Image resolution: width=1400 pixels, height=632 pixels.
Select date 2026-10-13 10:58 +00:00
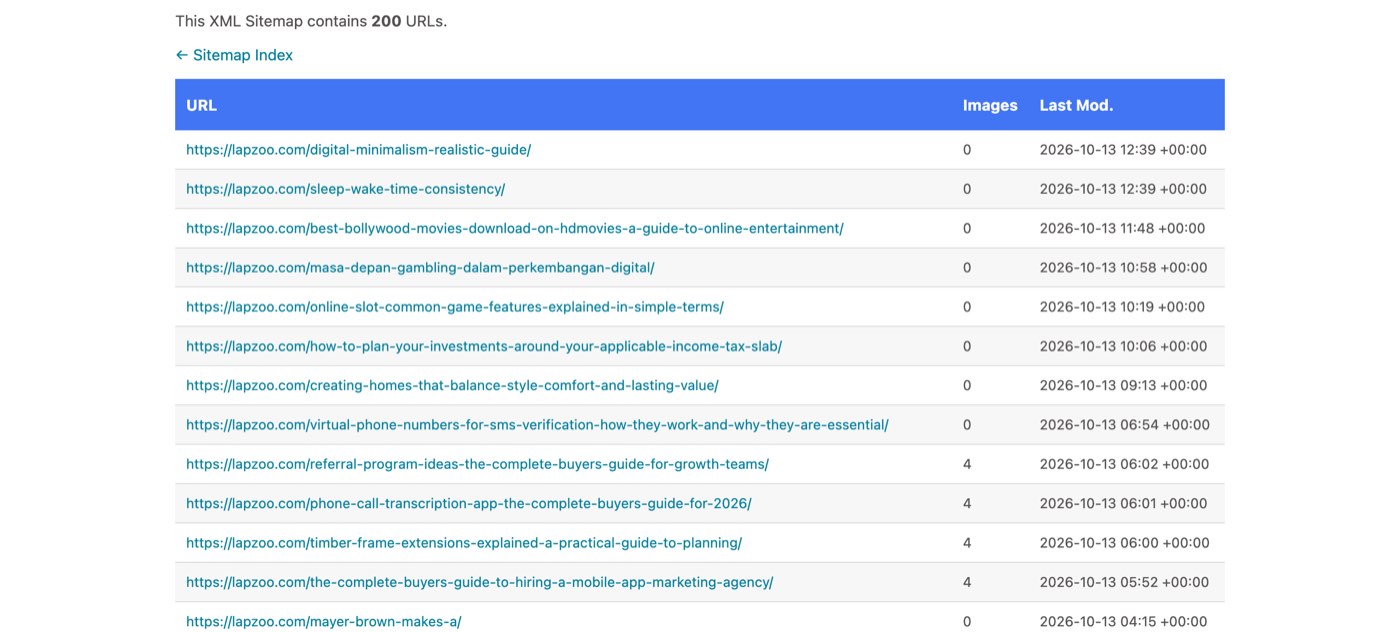point(1123,267)
